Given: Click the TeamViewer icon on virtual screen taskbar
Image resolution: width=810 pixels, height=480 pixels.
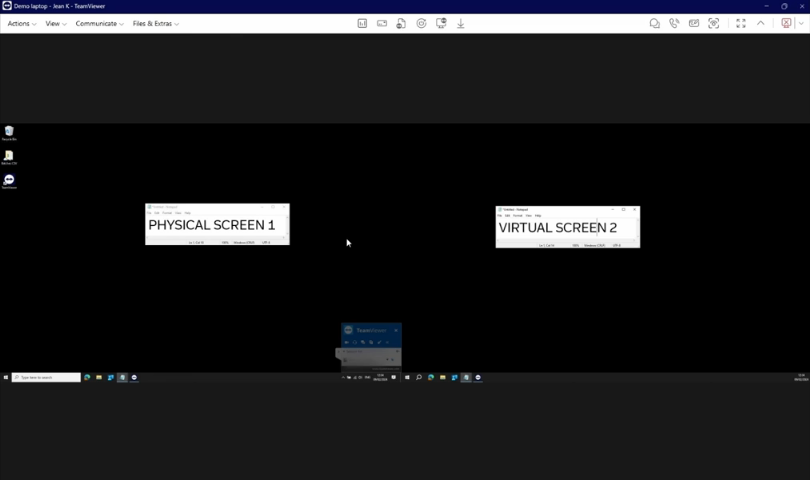Looking at the screenshot, I should coord(478,377).
